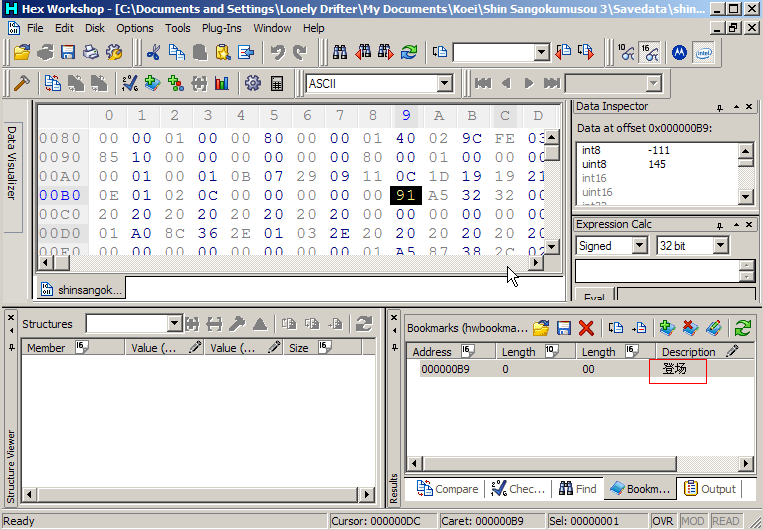
Task: Open the Disk menu
Action: pyautogui.click(x=94, y=28)
